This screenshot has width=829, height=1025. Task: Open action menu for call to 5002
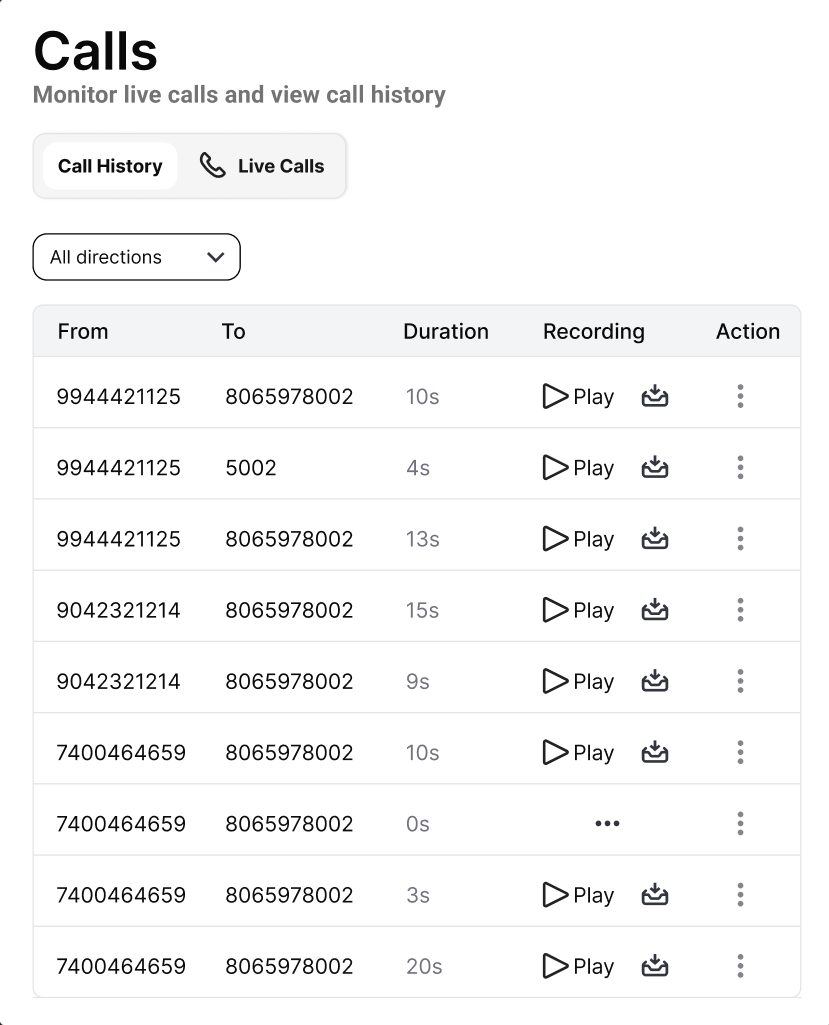[x=740, y=467]
